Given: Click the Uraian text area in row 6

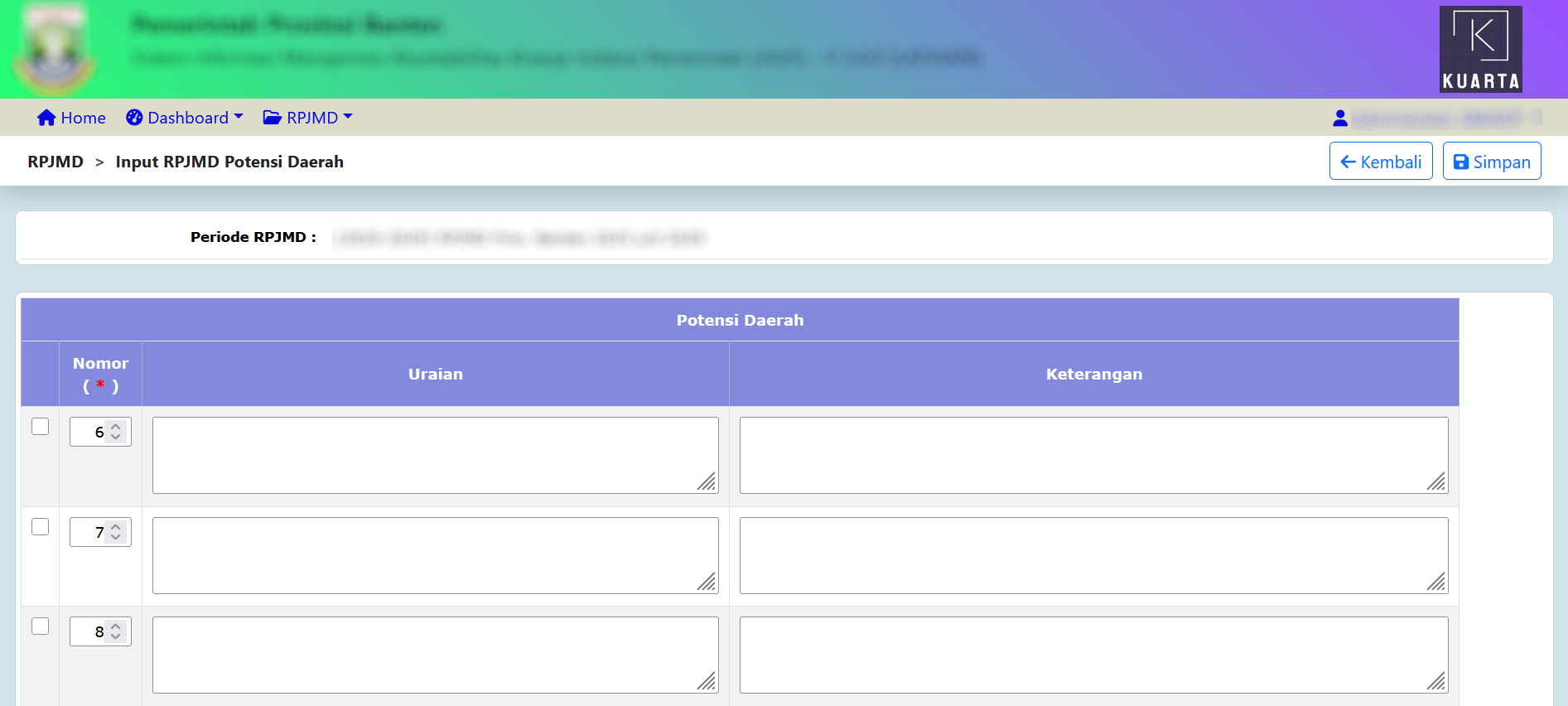Looking at the screenshot, I should coord(435,455).
